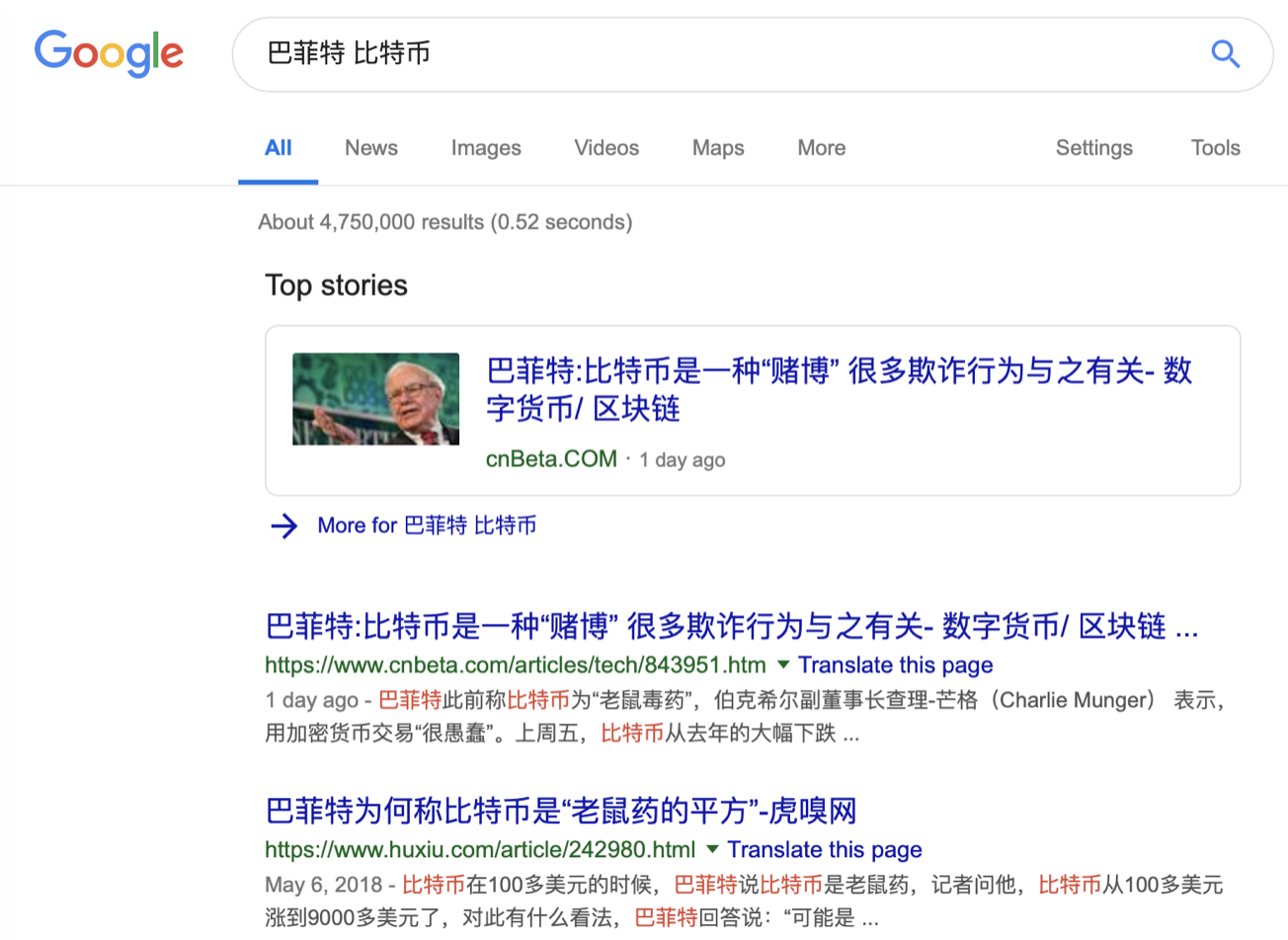Click the Top stories heading

coord(336,285)
